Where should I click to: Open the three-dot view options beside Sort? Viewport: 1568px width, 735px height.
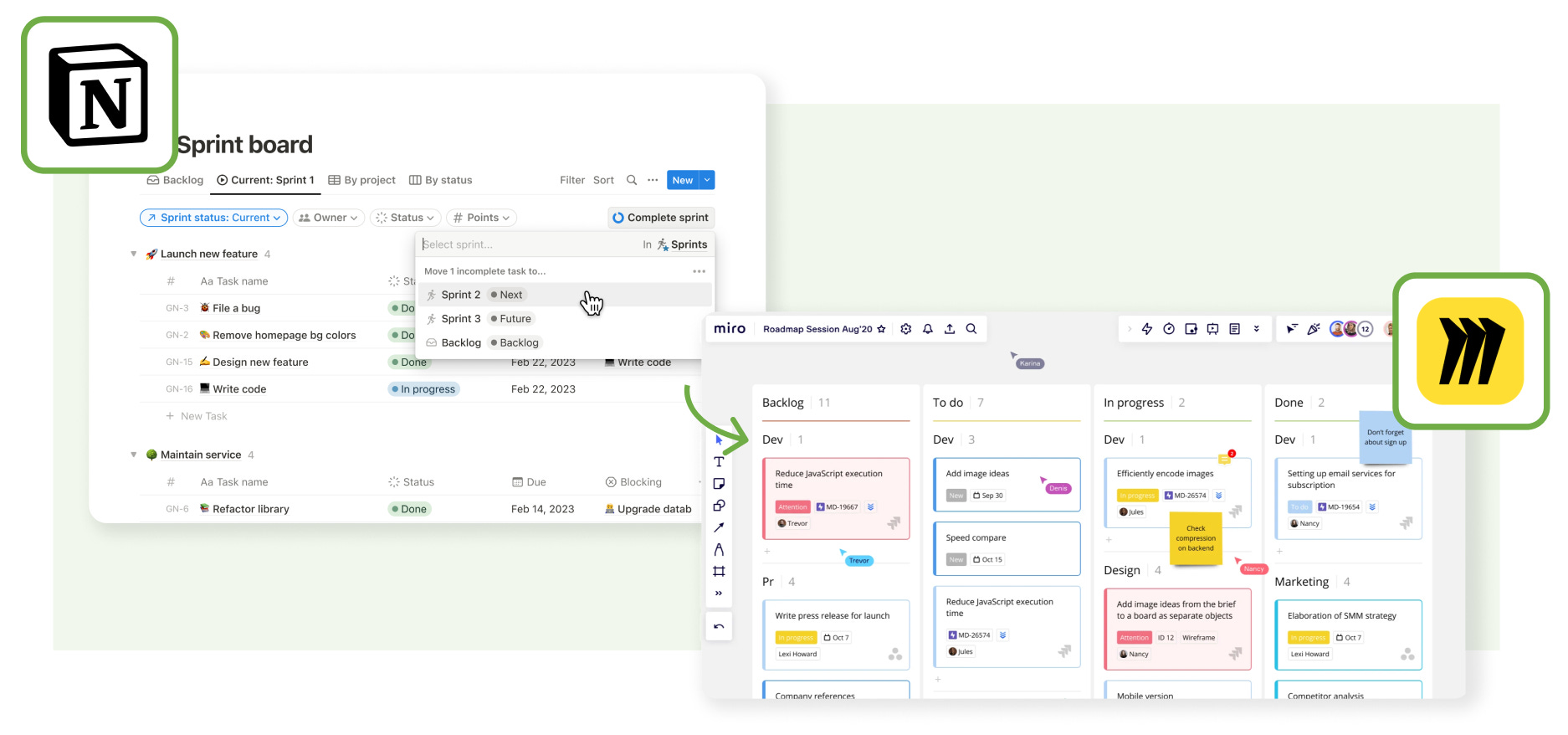[x=653, y=180]
